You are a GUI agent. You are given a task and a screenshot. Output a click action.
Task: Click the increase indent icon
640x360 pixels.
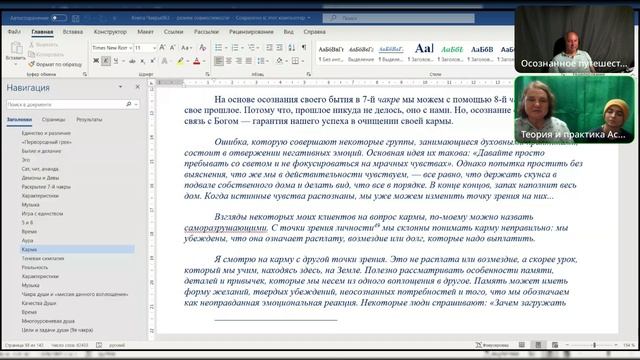point(280,48)
